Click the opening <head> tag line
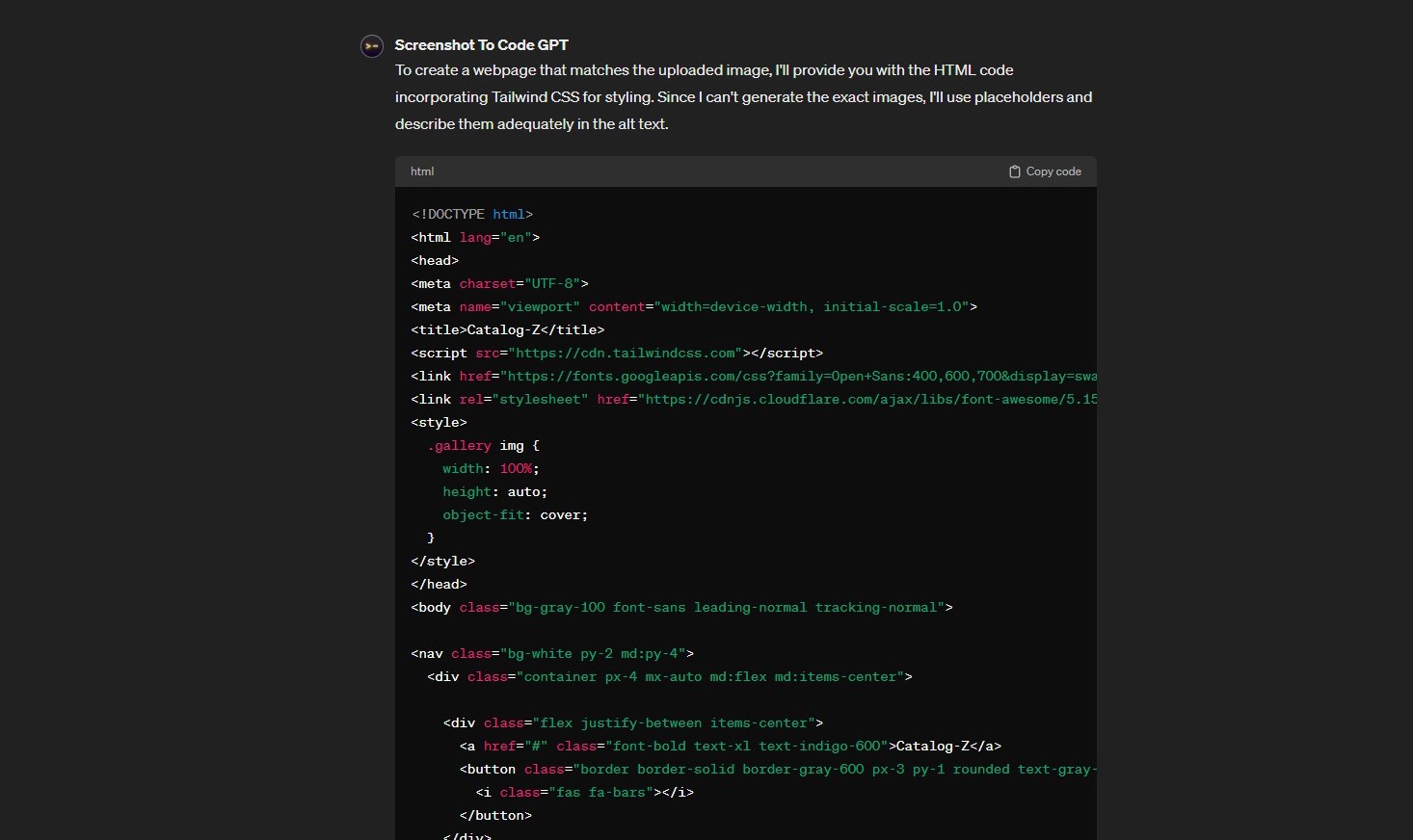Image resolution: width=1413 pixels, height=840 pixels. click(435, 260)
